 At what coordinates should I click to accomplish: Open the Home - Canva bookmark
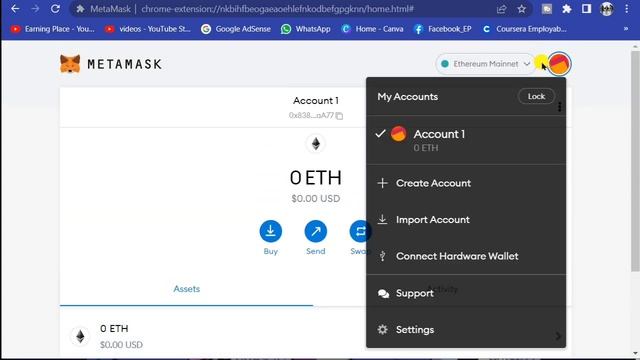372,29
